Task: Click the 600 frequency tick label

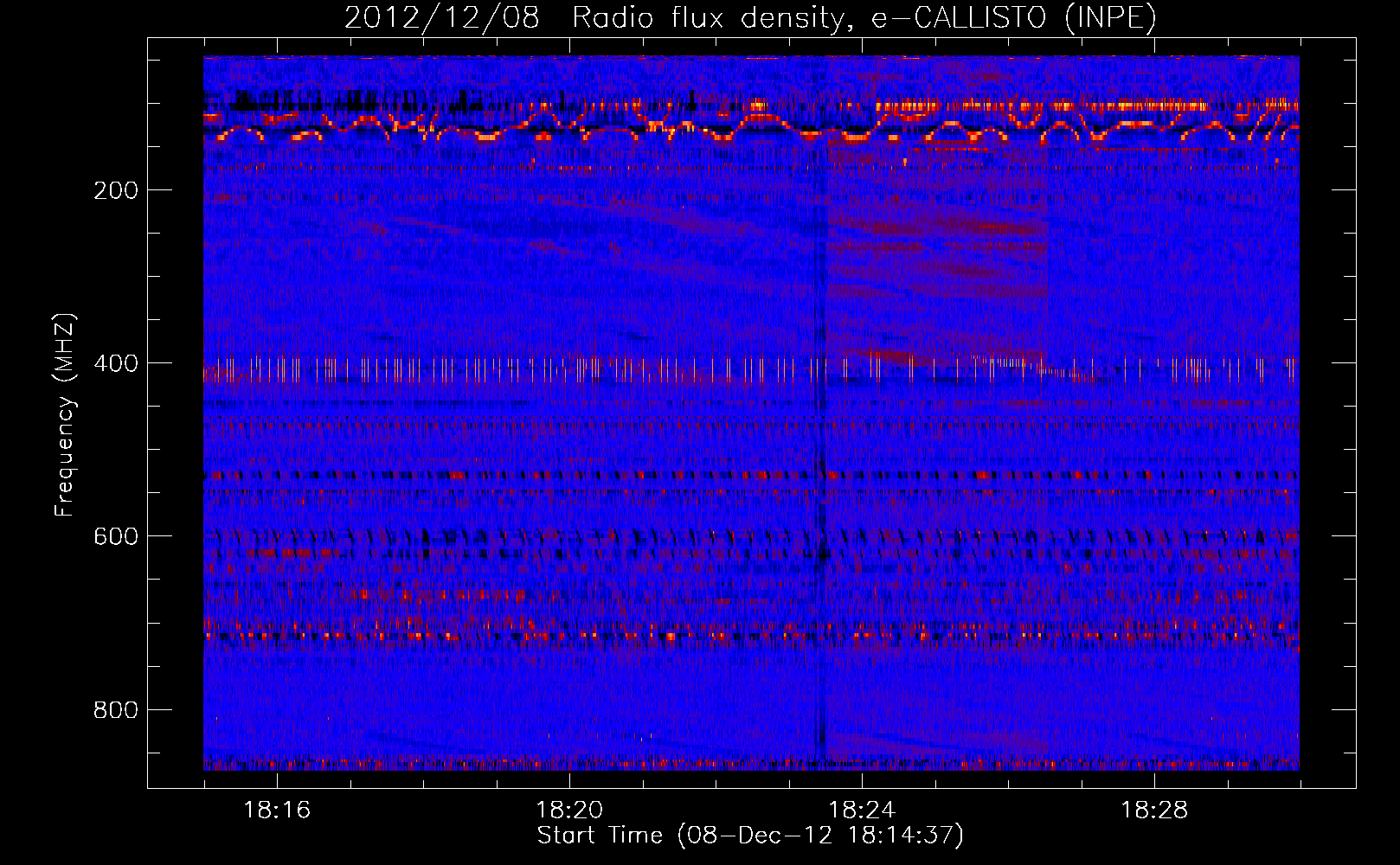Action: pyautogui.click(x=116, y=536)
